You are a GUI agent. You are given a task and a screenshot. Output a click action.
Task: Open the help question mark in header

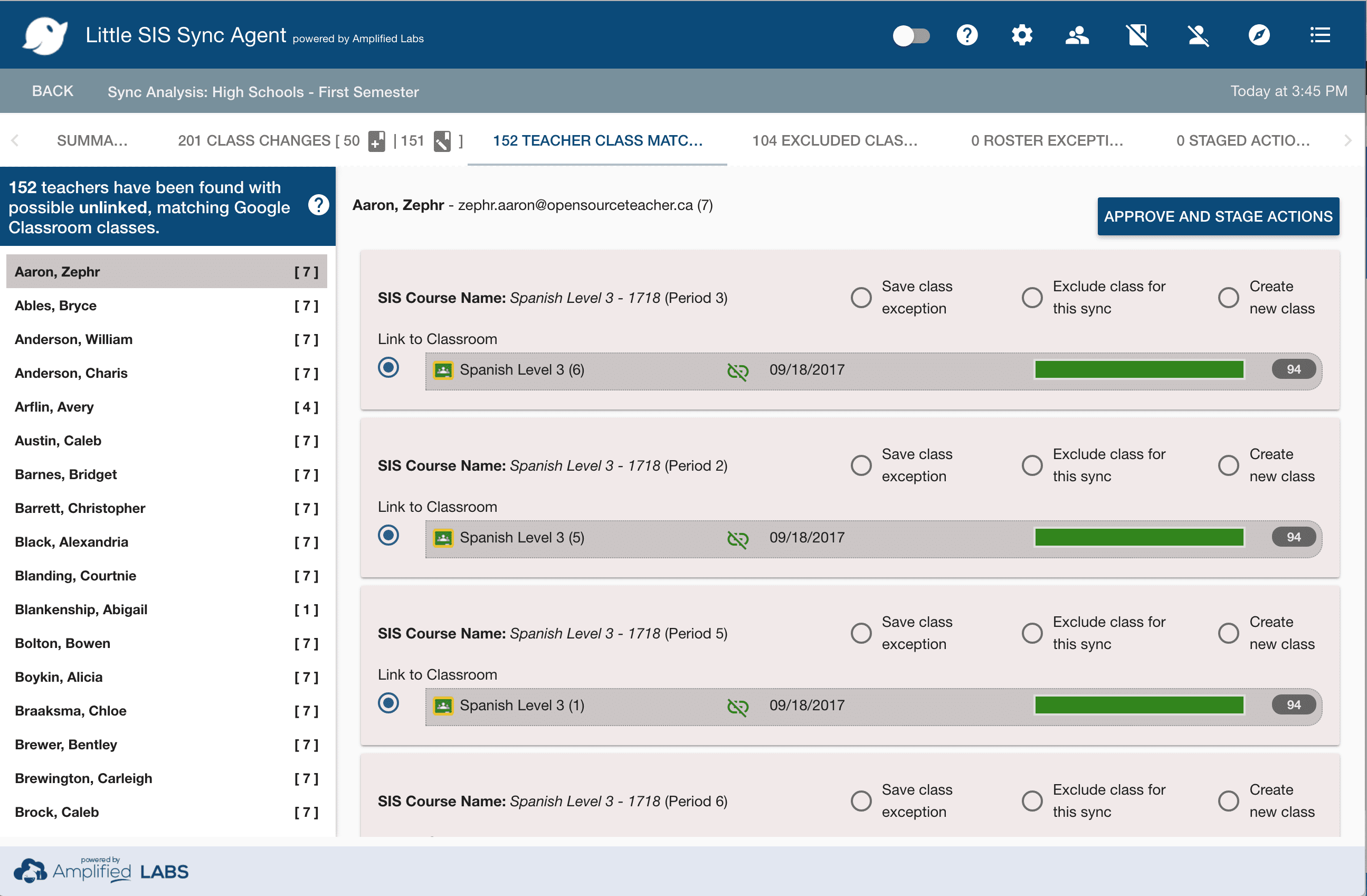tap(967, 35)
